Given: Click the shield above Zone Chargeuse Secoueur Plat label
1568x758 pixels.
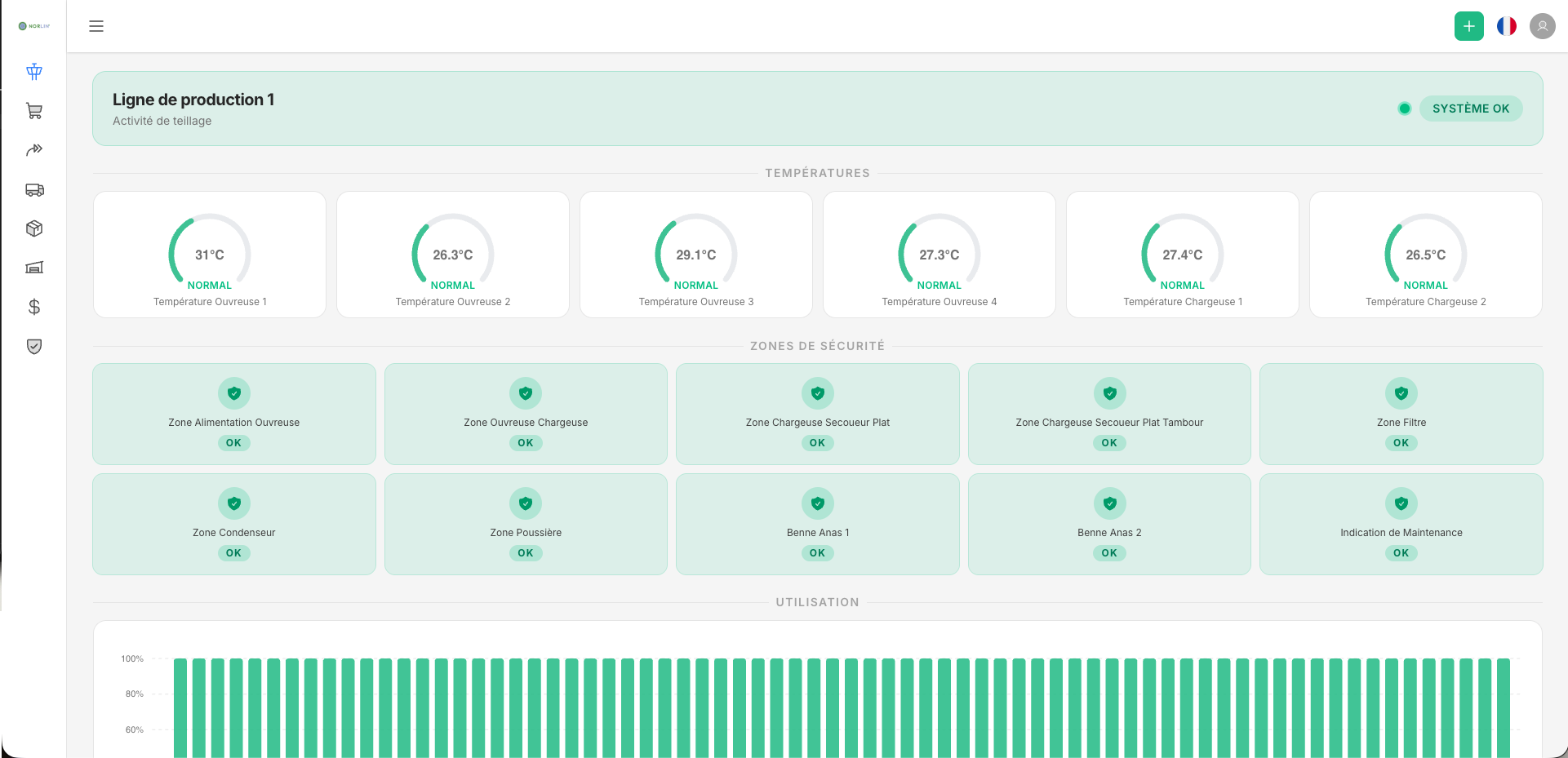Looking at the screenshot, I should [x=818, y=393].
